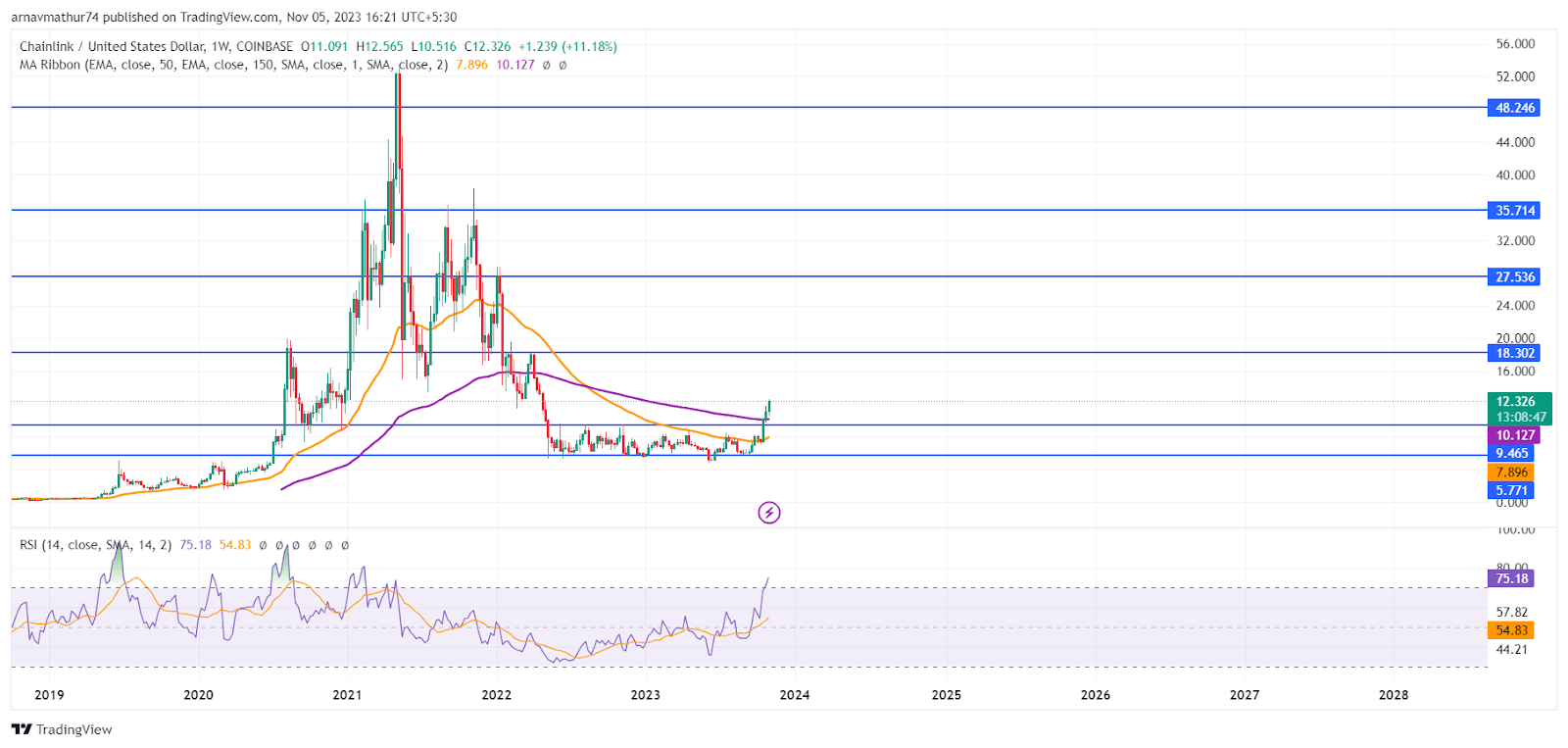Click the 2023 label on the time axis
The width and height of the screenshot is (1568, 748).
(645, 695)
